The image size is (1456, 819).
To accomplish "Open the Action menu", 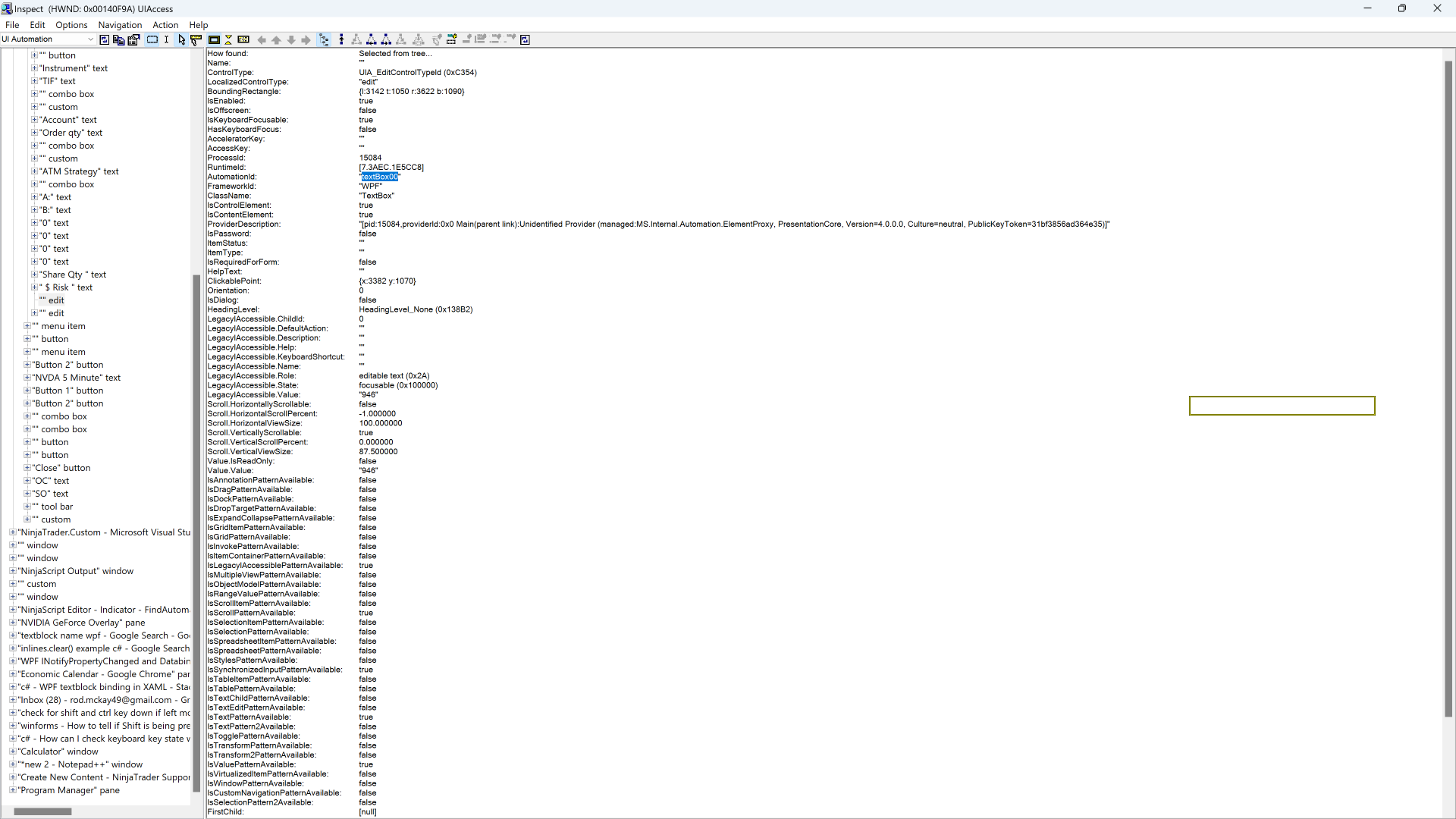I will (x=165, y=25).
